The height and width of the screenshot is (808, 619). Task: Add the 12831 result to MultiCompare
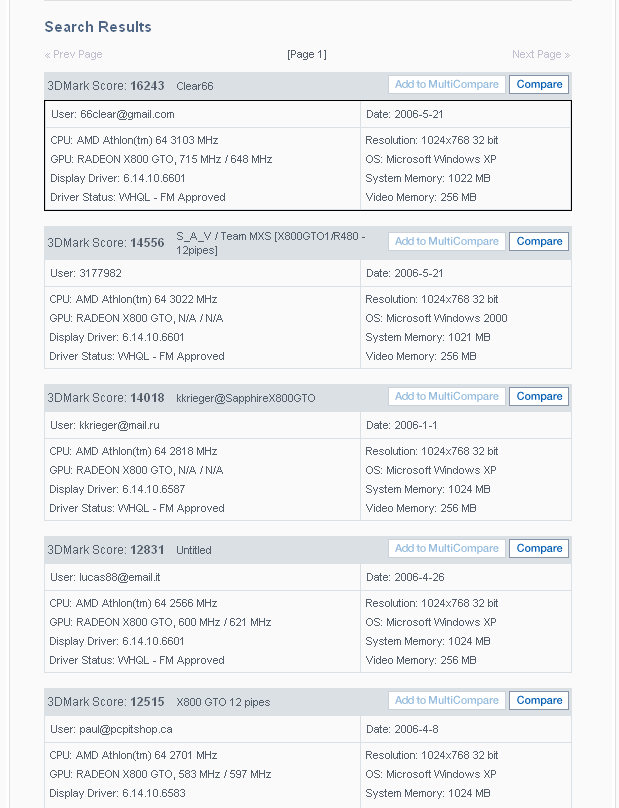[x=446, y=549]
